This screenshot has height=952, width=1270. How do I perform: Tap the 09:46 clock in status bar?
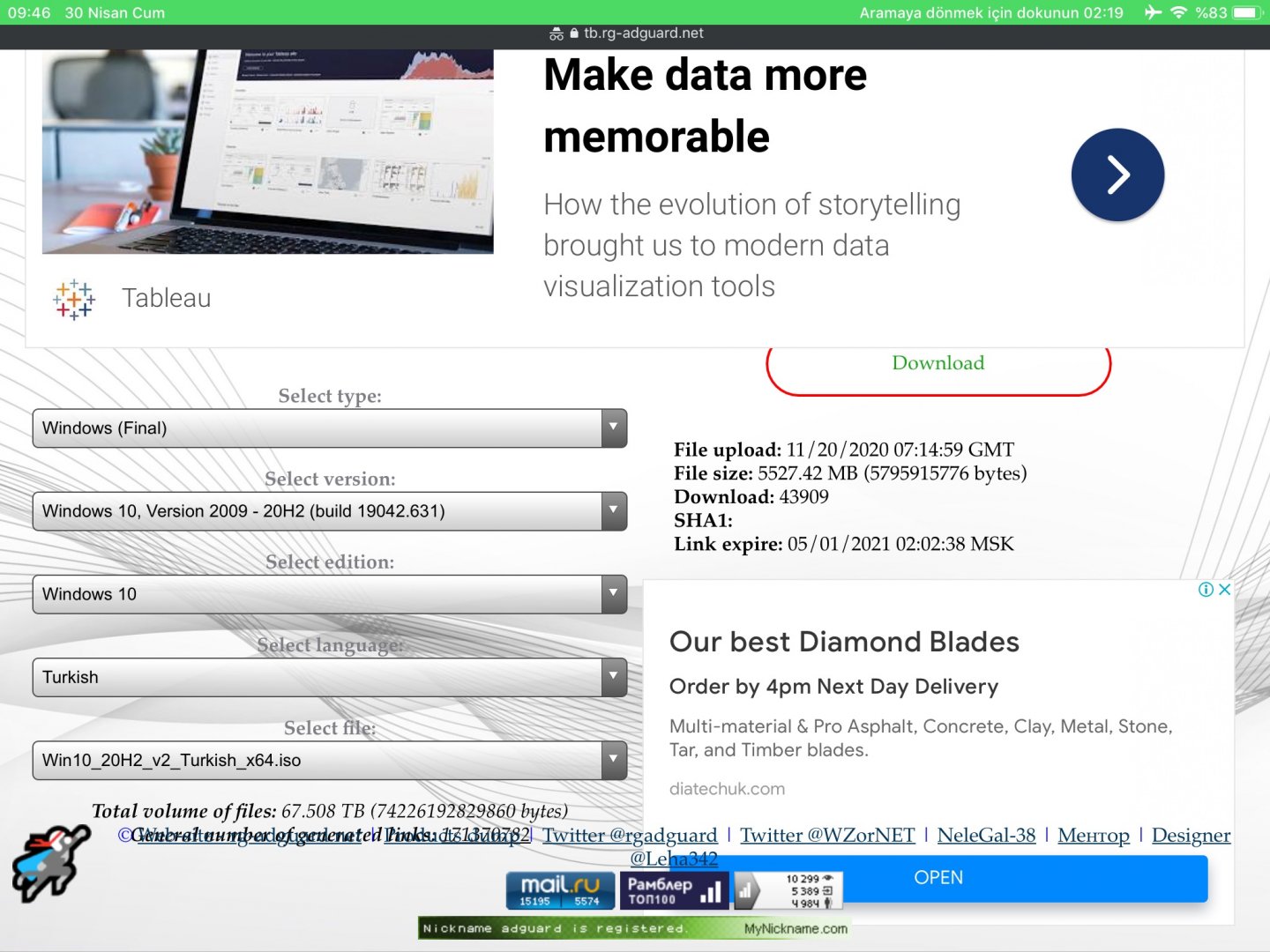click(x=29, y=12)
